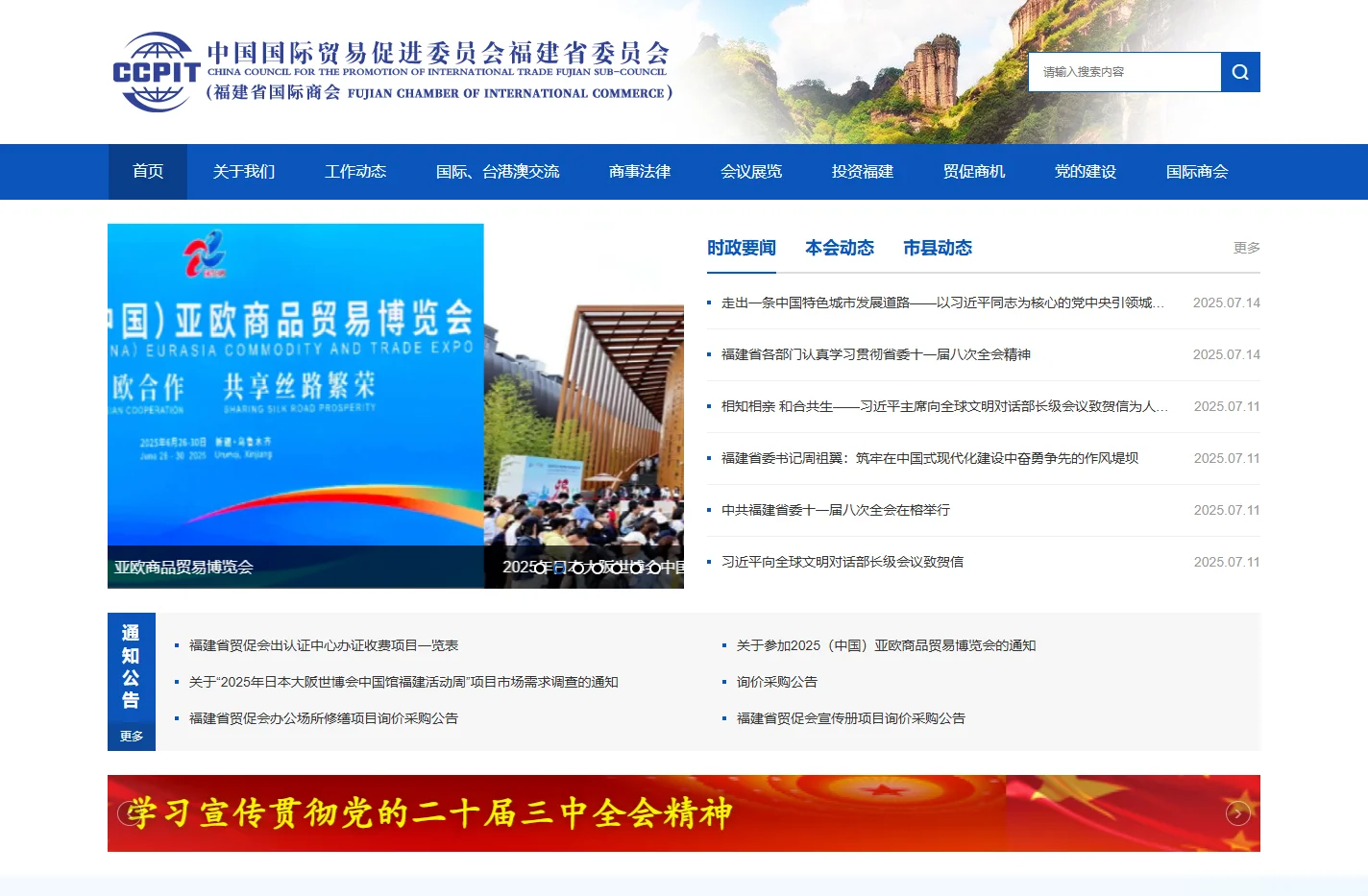This screenshot has height=896, width=1368.
Task: Open 投资福建 menu item
Action: click(863, 172)
